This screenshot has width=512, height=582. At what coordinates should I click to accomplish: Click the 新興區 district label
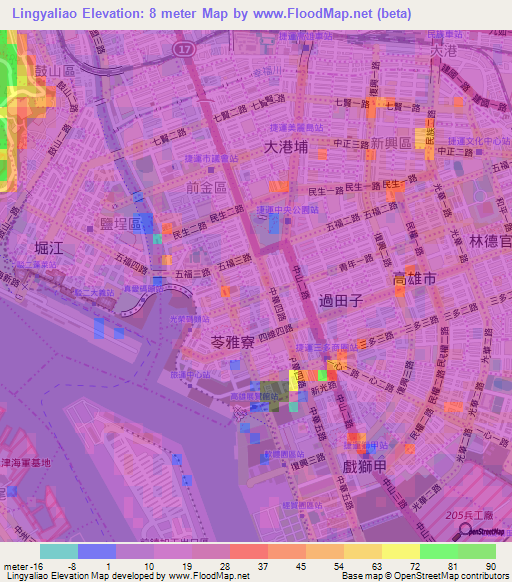click(391, 143)
